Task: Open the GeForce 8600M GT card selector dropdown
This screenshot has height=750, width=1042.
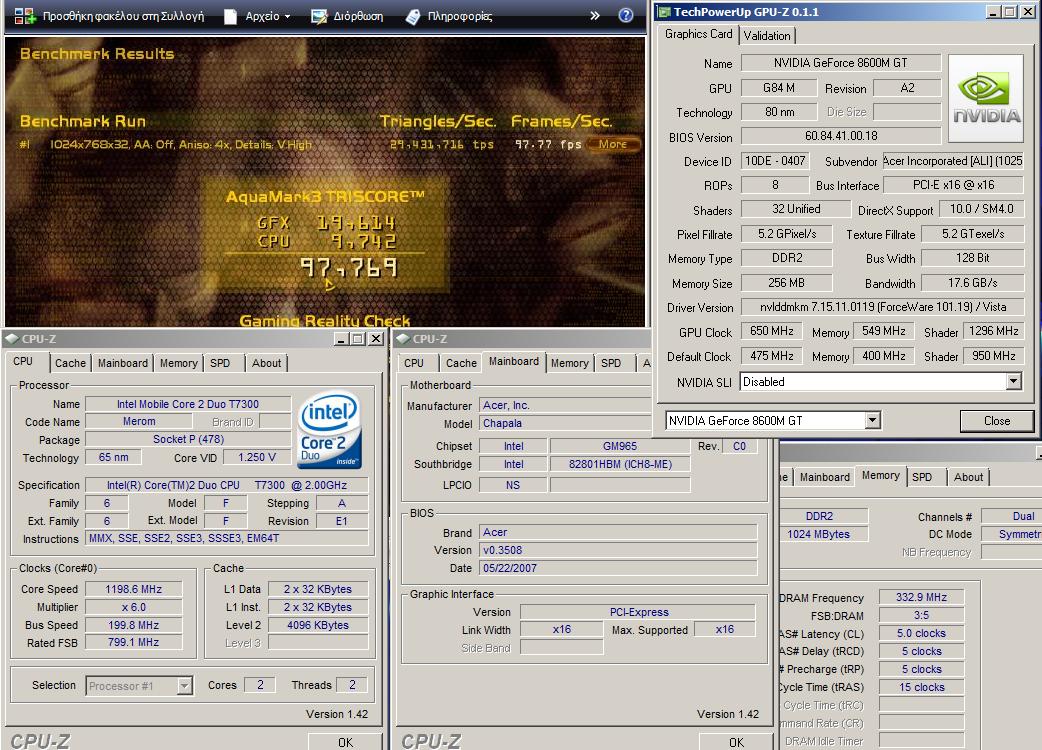Action: coord(873,420)
